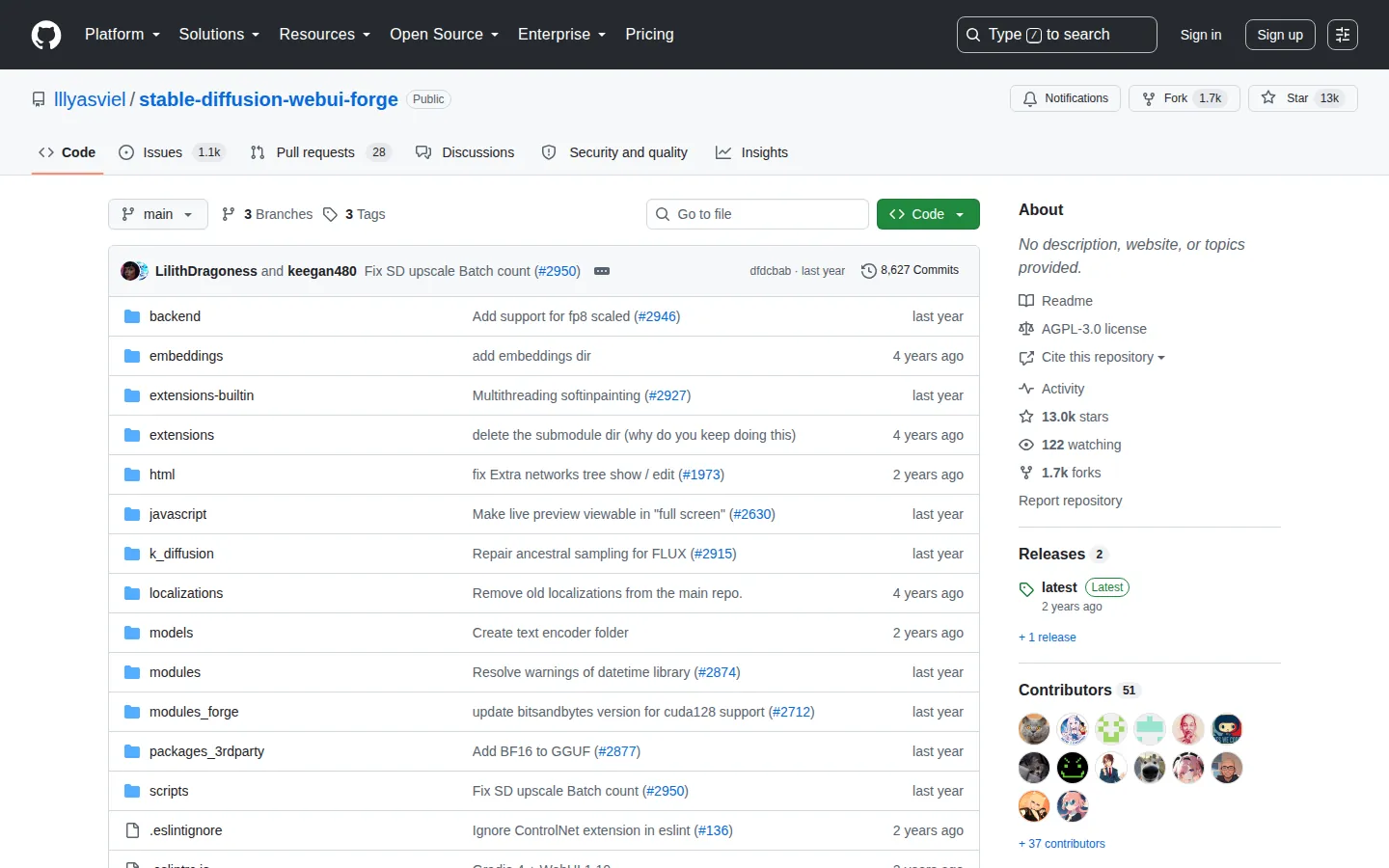Open the Activity link
The image size is (1389, 868).
(x=1051, y=389)
